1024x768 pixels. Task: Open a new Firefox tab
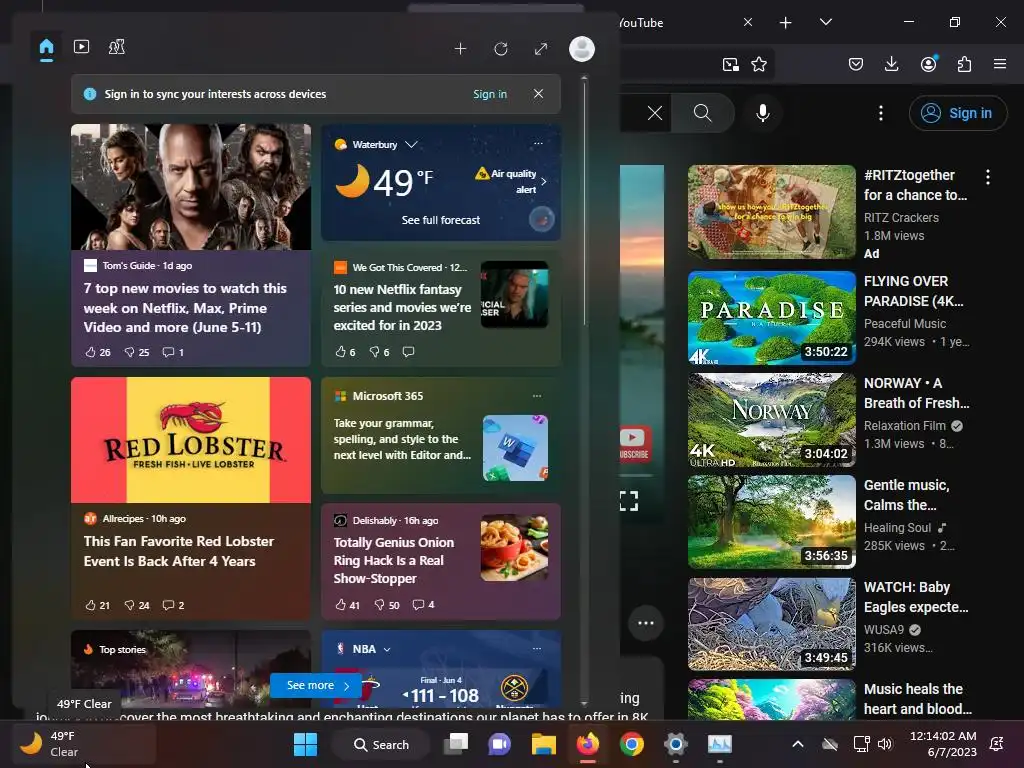pyautogui.click(x=786, y=23)
